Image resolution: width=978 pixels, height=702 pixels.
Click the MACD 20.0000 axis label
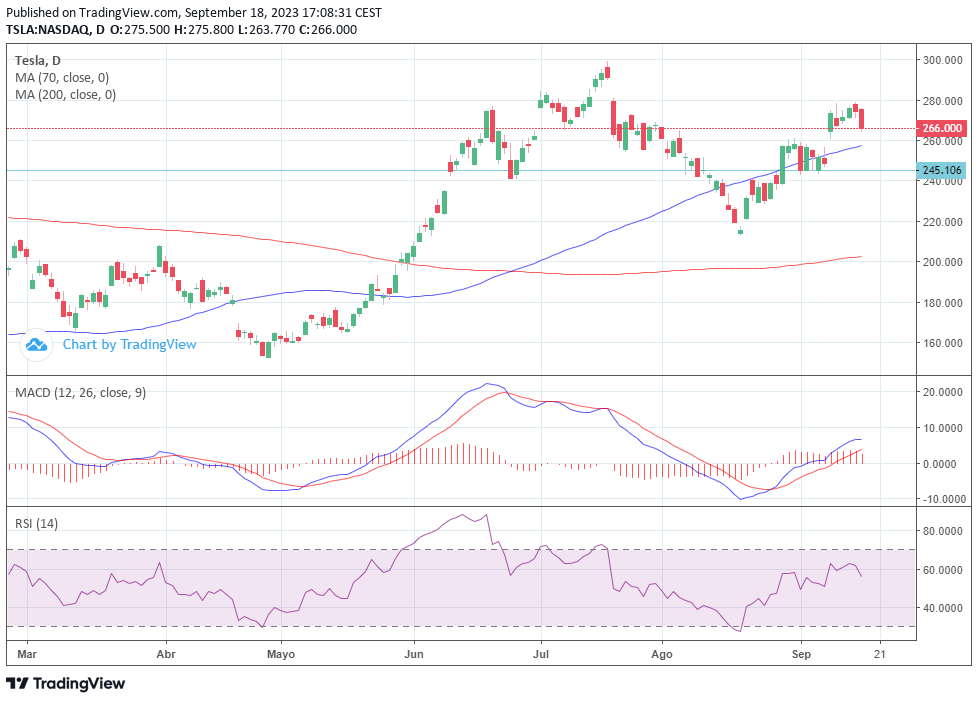pos(942,392)
